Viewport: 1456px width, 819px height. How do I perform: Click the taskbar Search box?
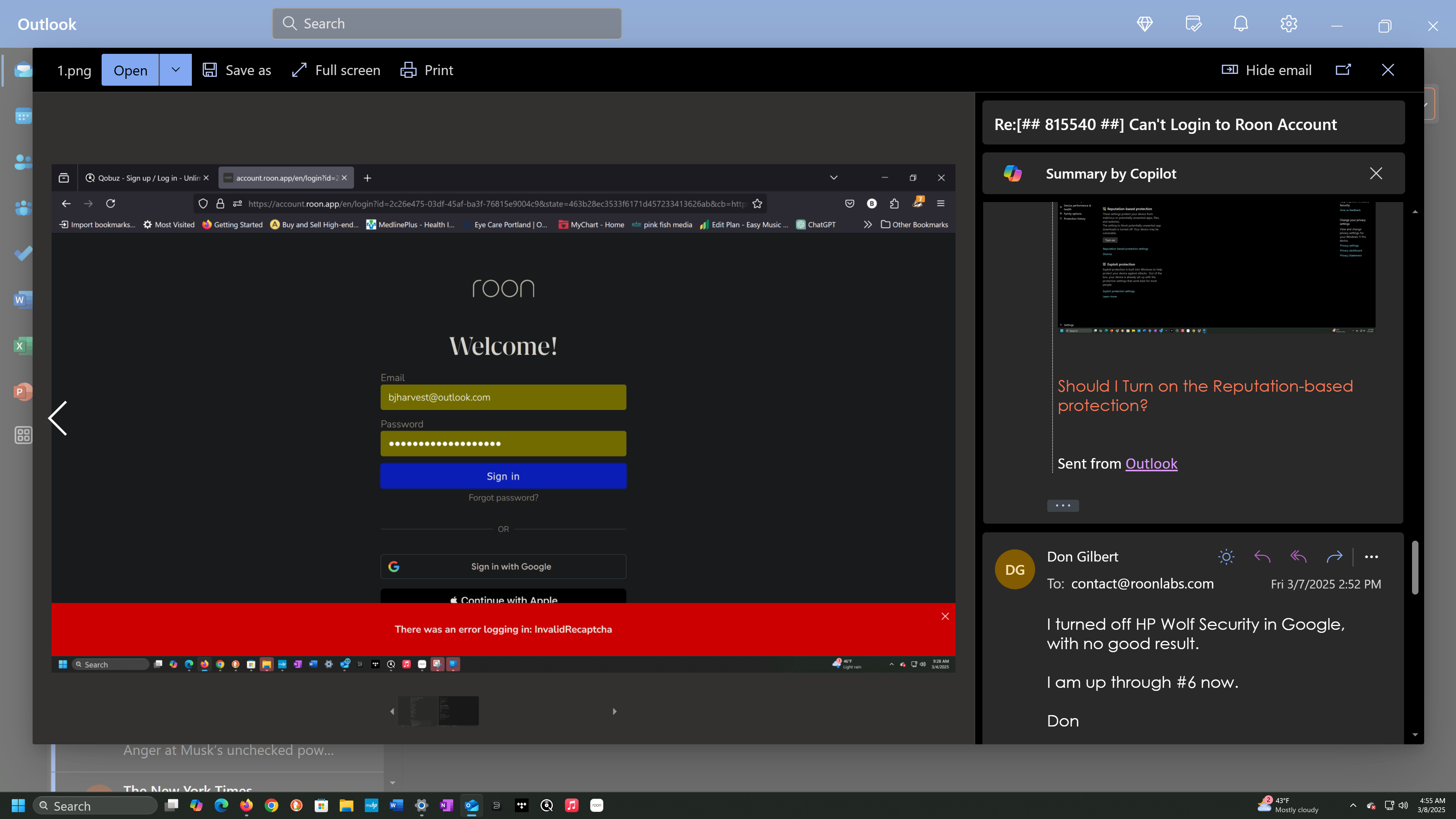tap(95, 805)
